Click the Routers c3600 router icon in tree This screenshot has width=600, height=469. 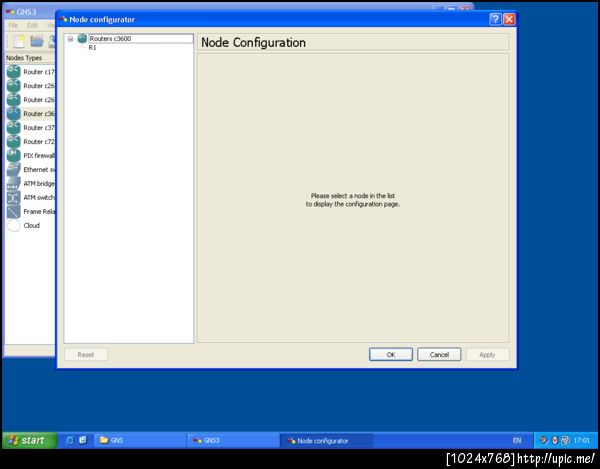tap(82, 38)
